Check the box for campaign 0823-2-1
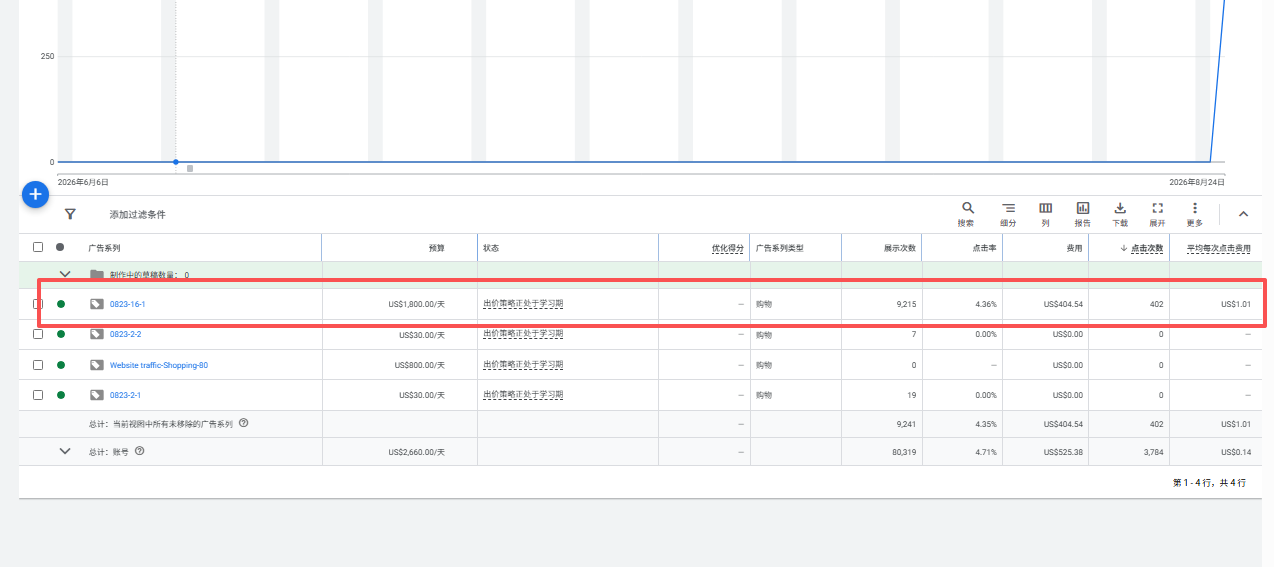The width and height of the screenshot is (1274, 567). point(38,395)
